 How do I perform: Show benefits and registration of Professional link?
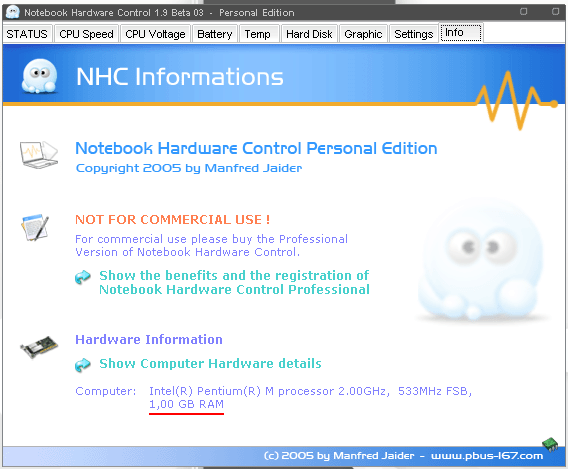234,282
